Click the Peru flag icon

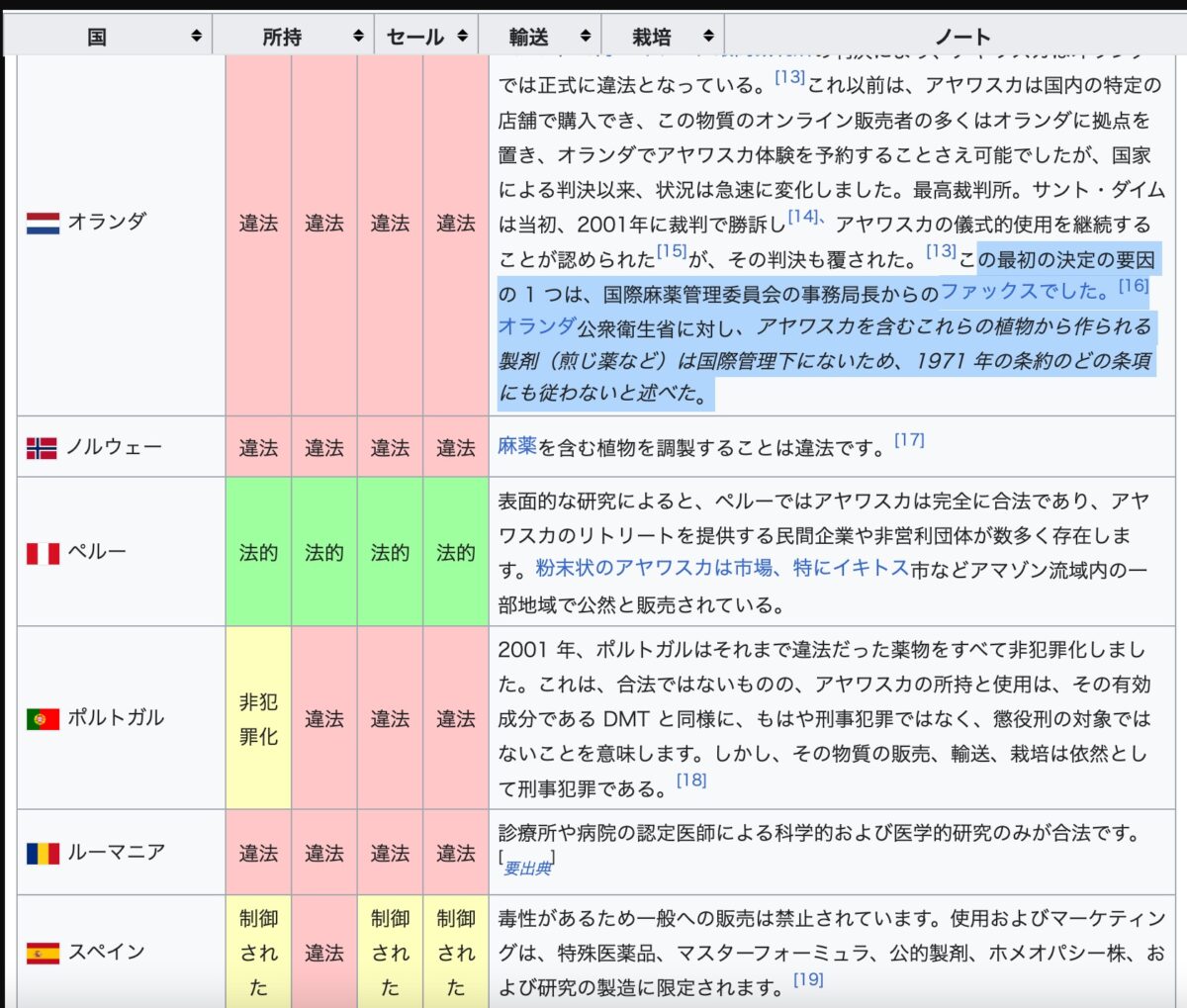click(x=43, y=552)
